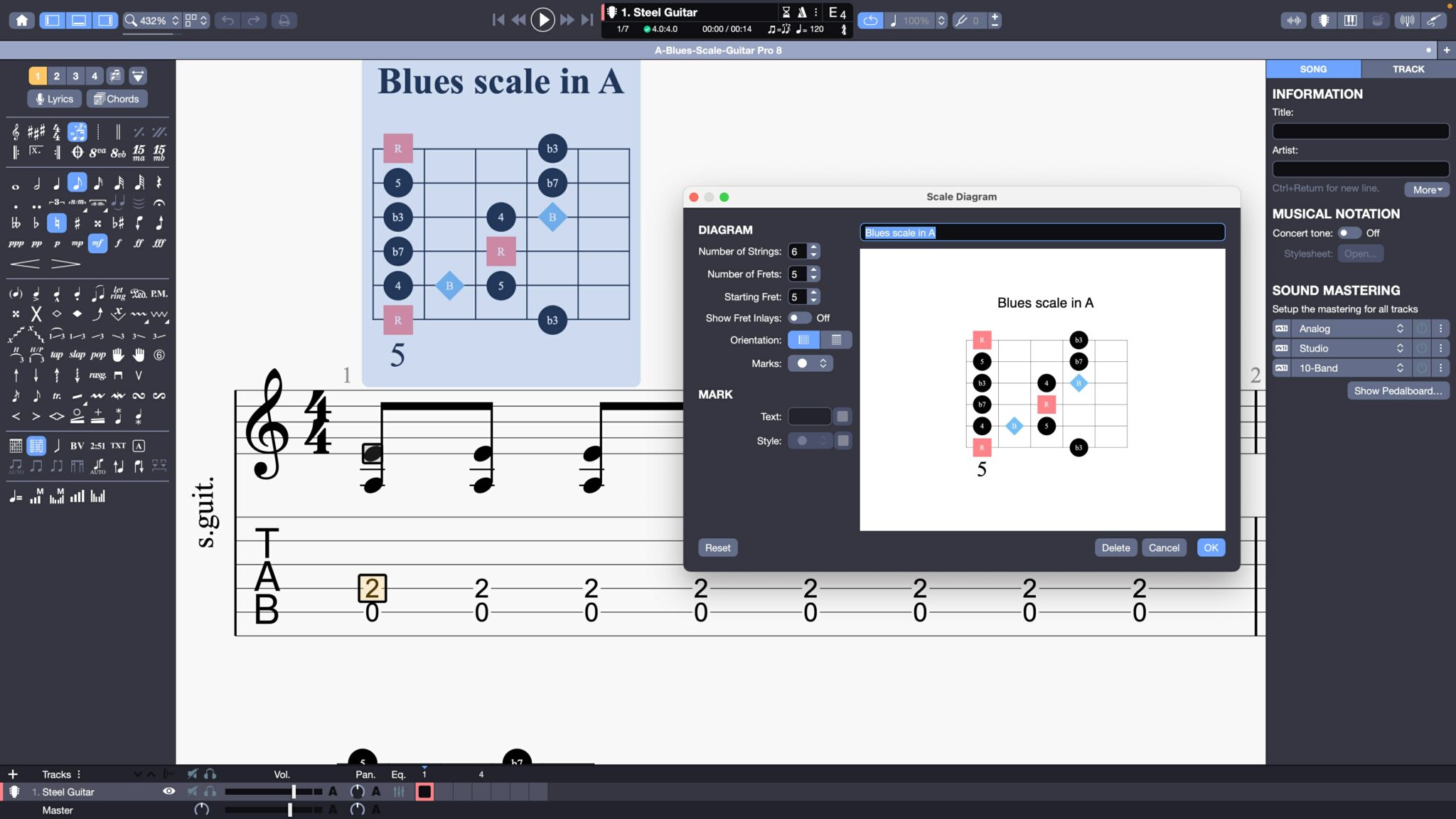Click the More dropdown under Artist field
Image resolution: width=1456 pixels, height=819 pixels.
pos(1425,190)
